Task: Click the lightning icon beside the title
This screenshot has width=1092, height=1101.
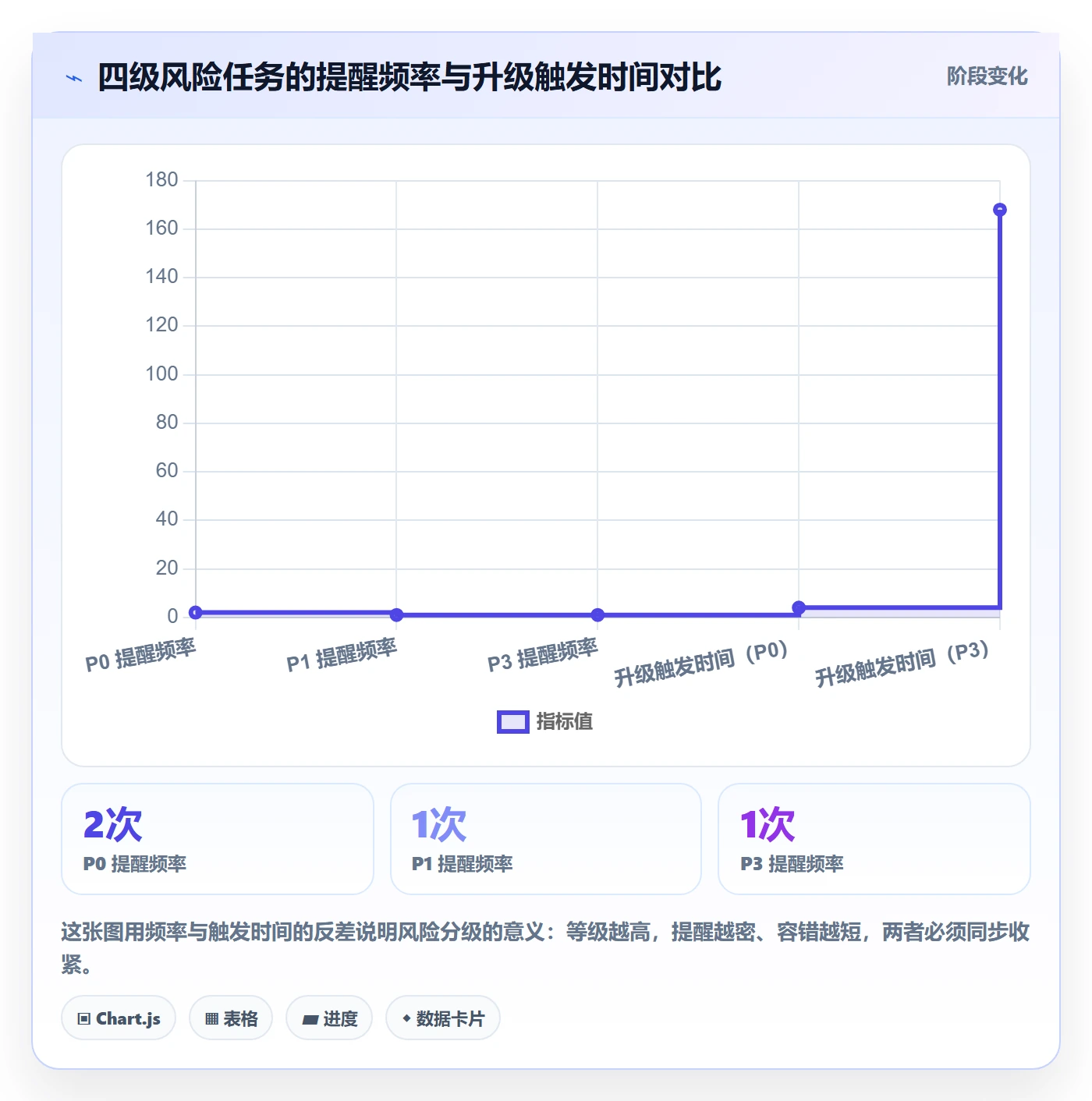Action: point(74,78)
